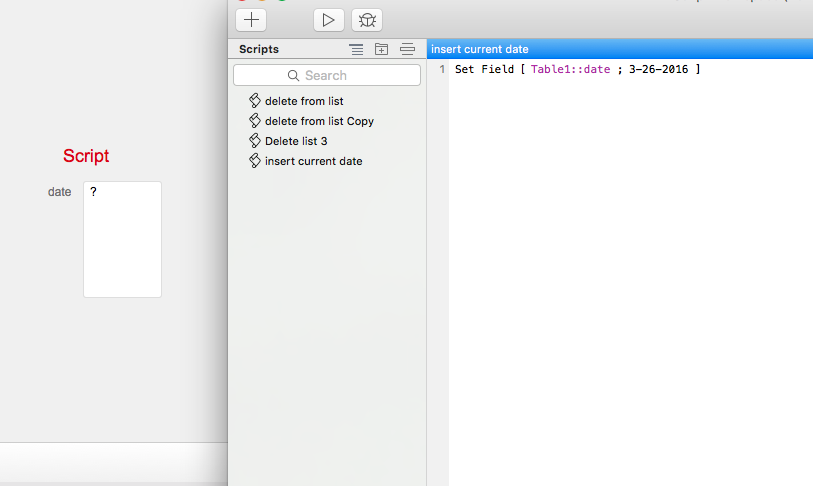Select the 'delete from list' script
This screenshot has width=813, height=486.
point(304,101)
